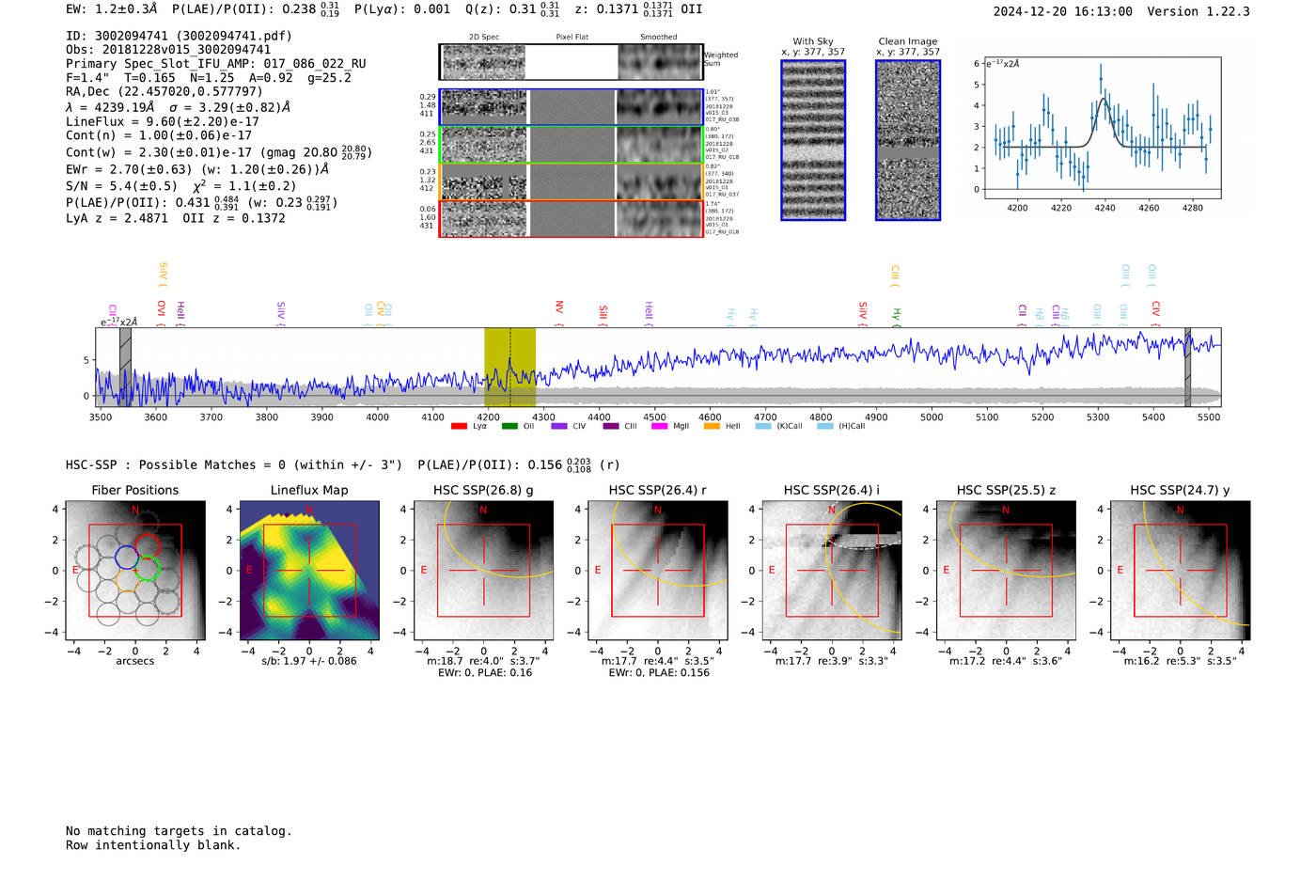Select the blue-outlined 2D spectrum row
The image size is (1316, 896).
(x=572, y=107)
